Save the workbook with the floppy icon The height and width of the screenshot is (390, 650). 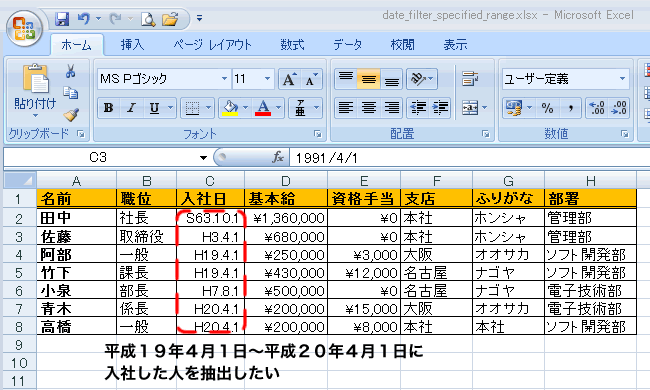[x=62, y=19]
